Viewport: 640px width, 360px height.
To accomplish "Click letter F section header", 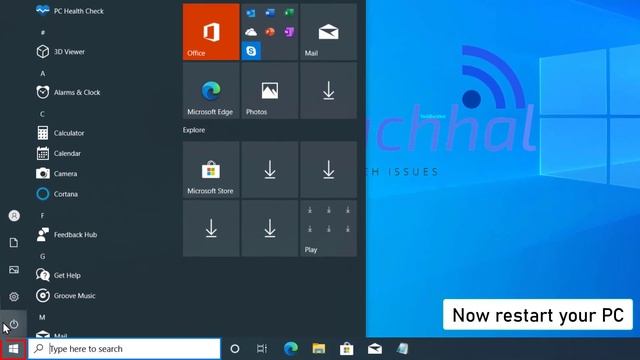I will (x=42, y=216).
